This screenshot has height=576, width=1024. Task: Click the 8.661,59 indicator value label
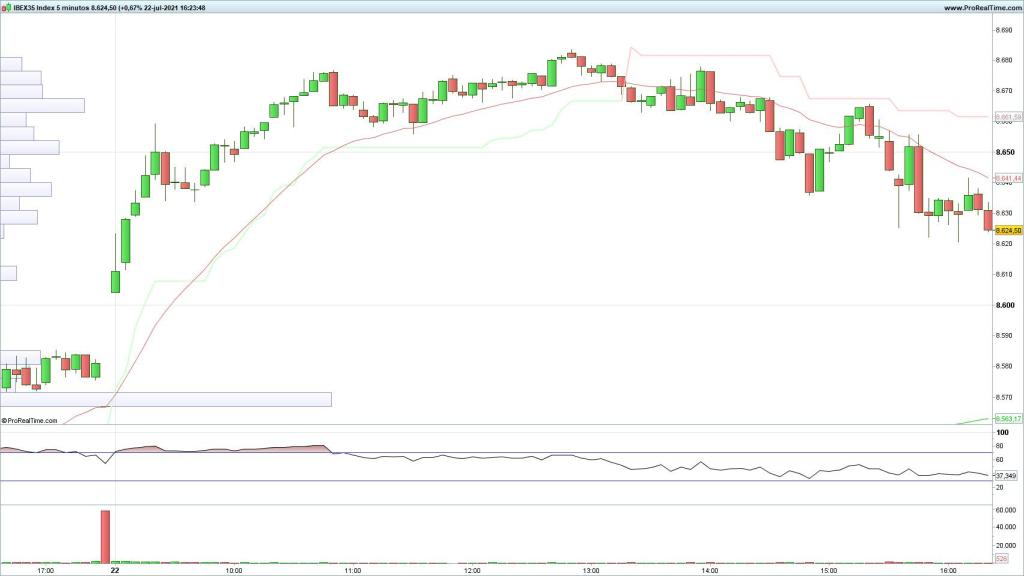(x=1007, y=117)
